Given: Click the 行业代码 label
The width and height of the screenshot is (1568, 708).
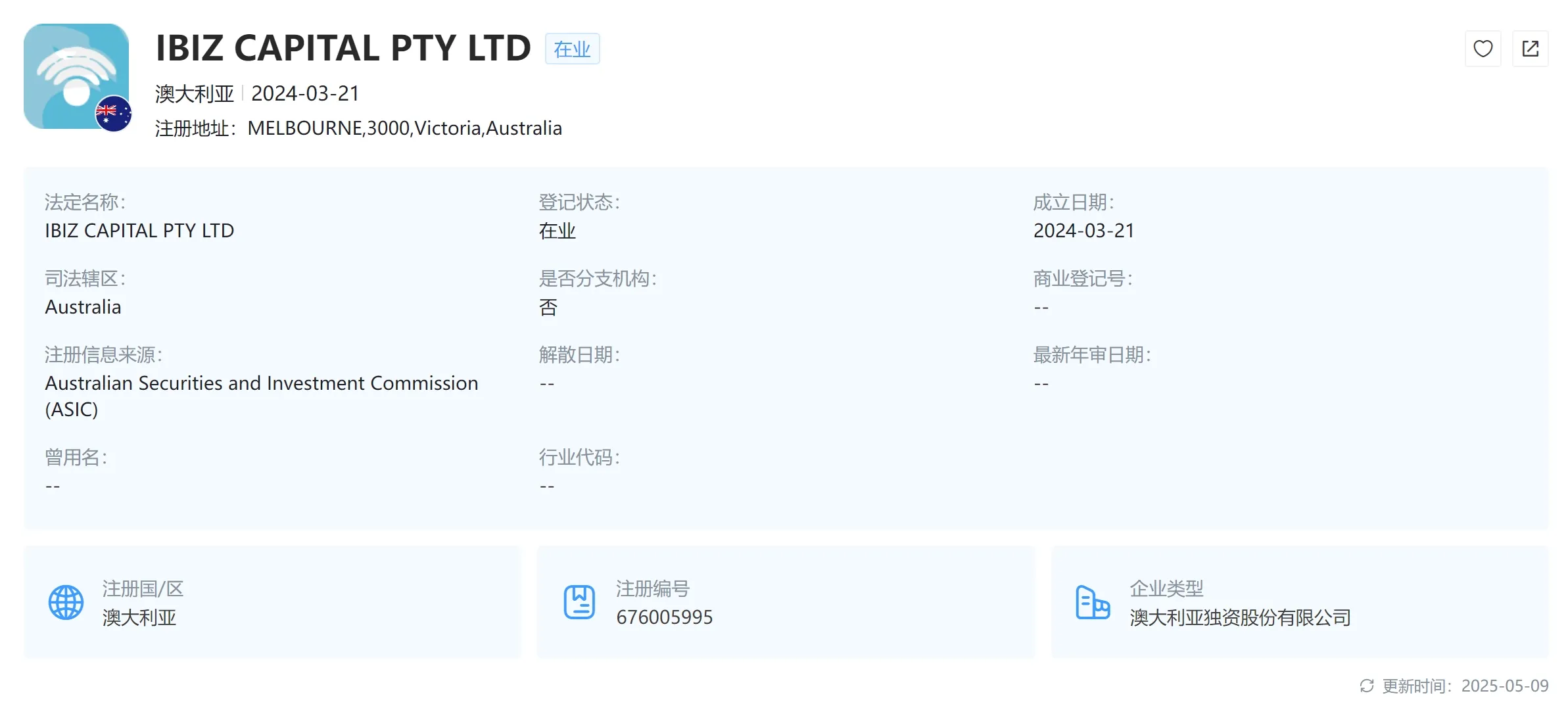Looking at the screenshot, I should (x=579, y=458).
